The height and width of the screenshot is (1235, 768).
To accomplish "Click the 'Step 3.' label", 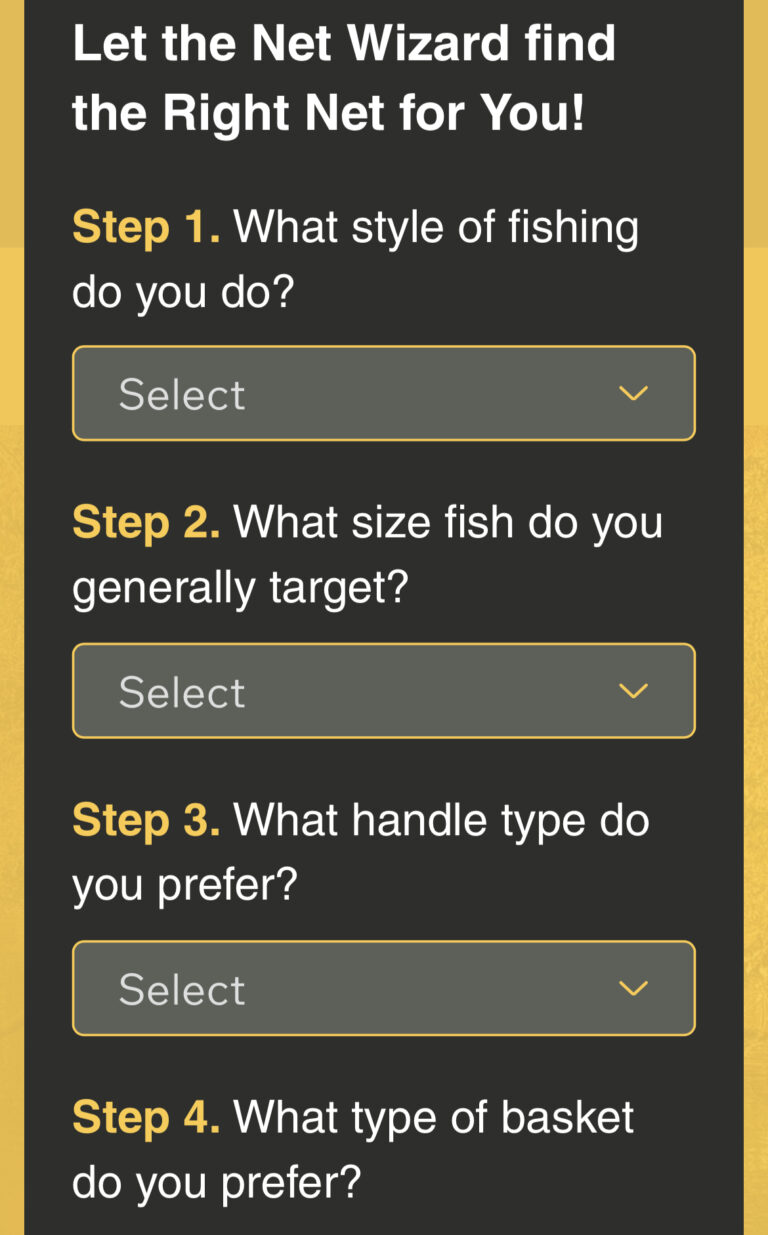I will pos(146,821).
